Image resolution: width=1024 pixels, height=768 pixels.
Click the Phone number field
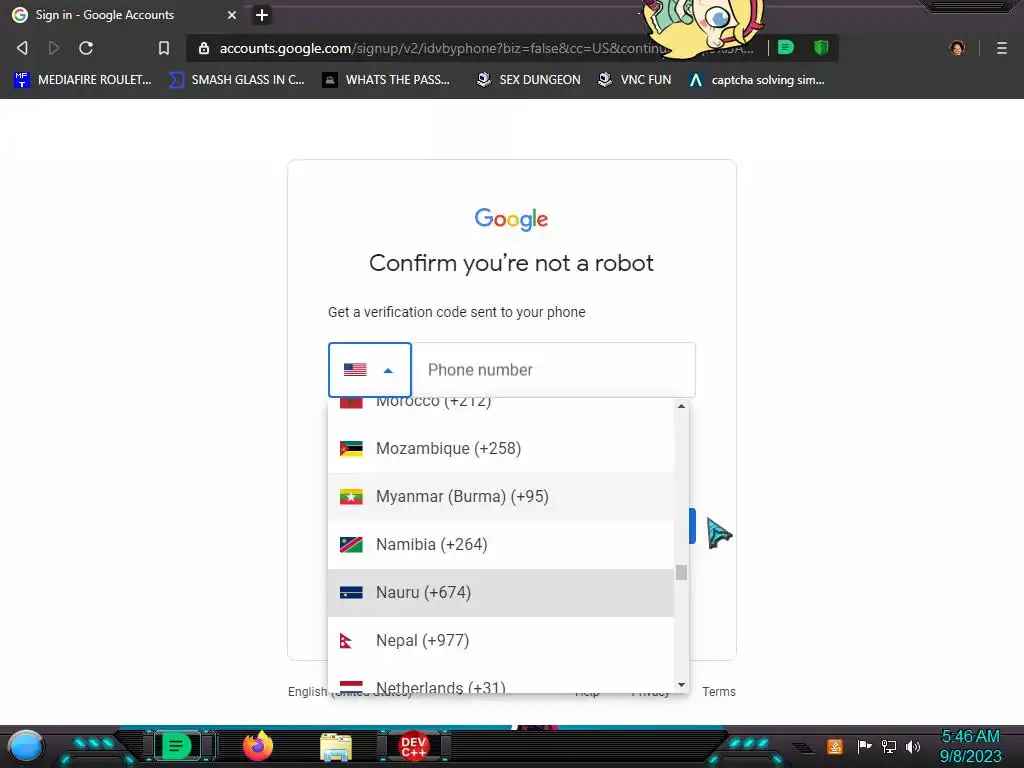[554, 370]
